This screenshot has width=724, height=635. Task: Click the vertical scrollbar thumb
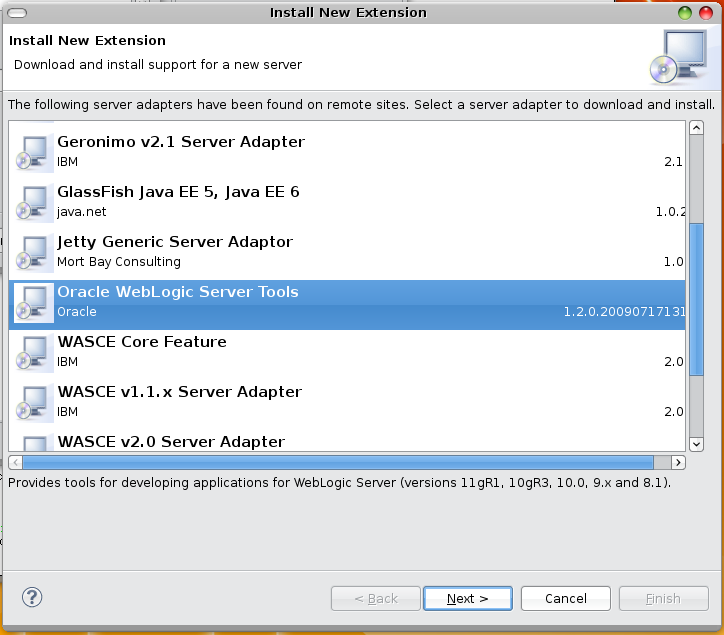point(696,299)
